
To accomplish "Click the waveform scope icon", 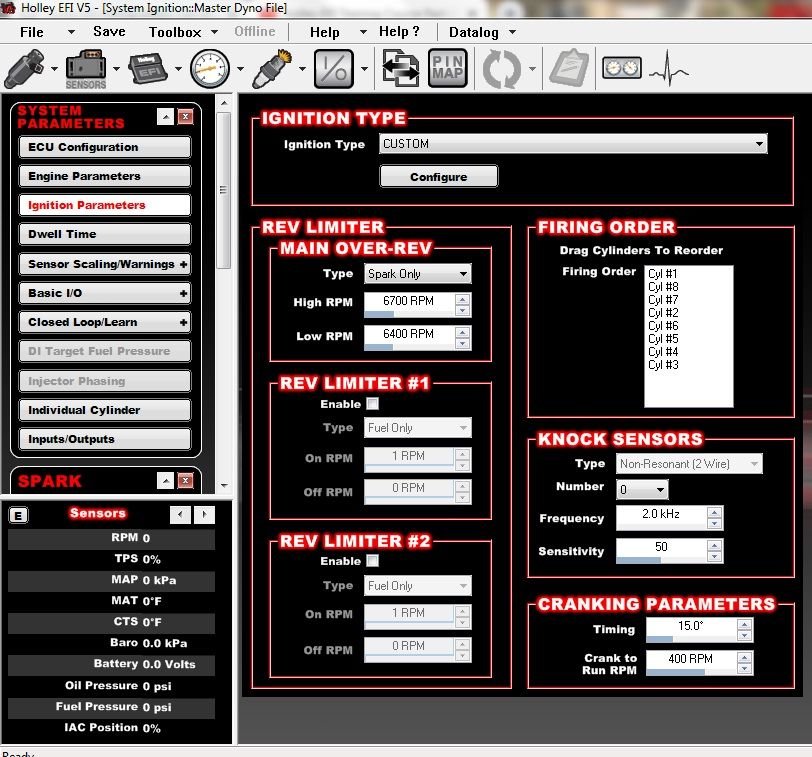I will pos(668,68).
